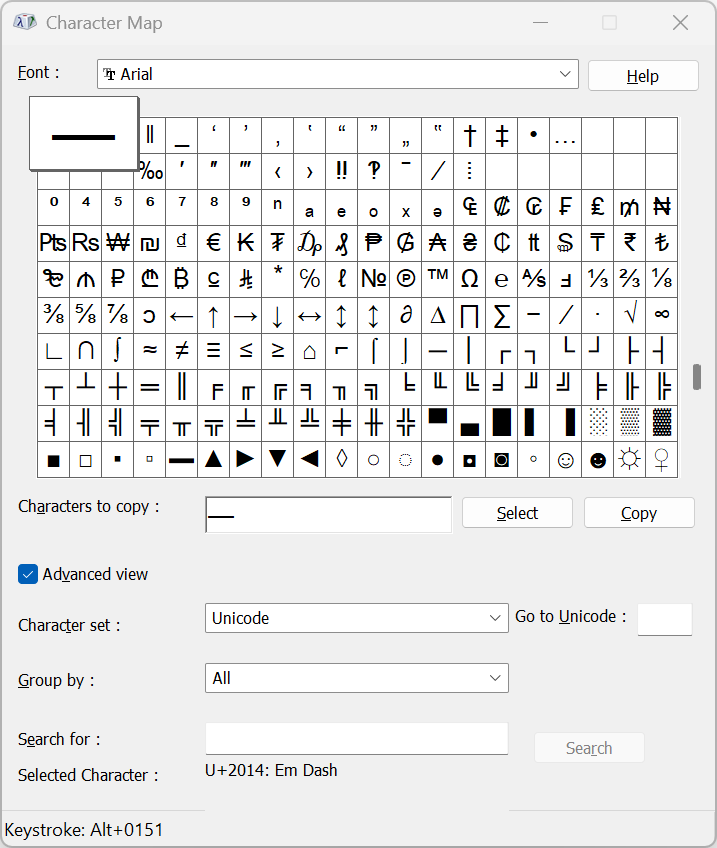Viewport: 717px width, 848px height.
Task: Select the black circle ● character
Action: pyautogui.click(x=437, y=460)
